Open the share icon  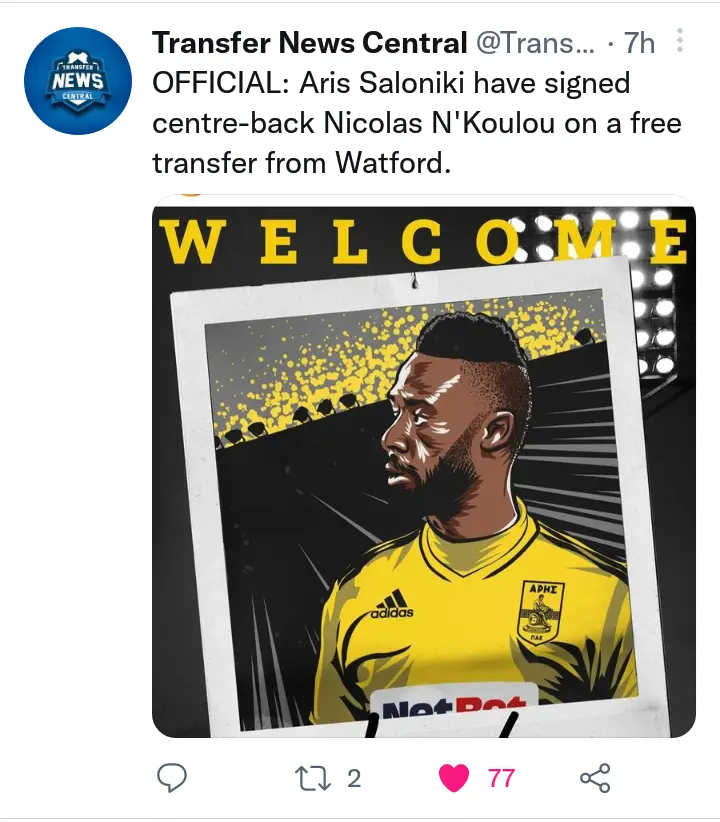(595, 778)
